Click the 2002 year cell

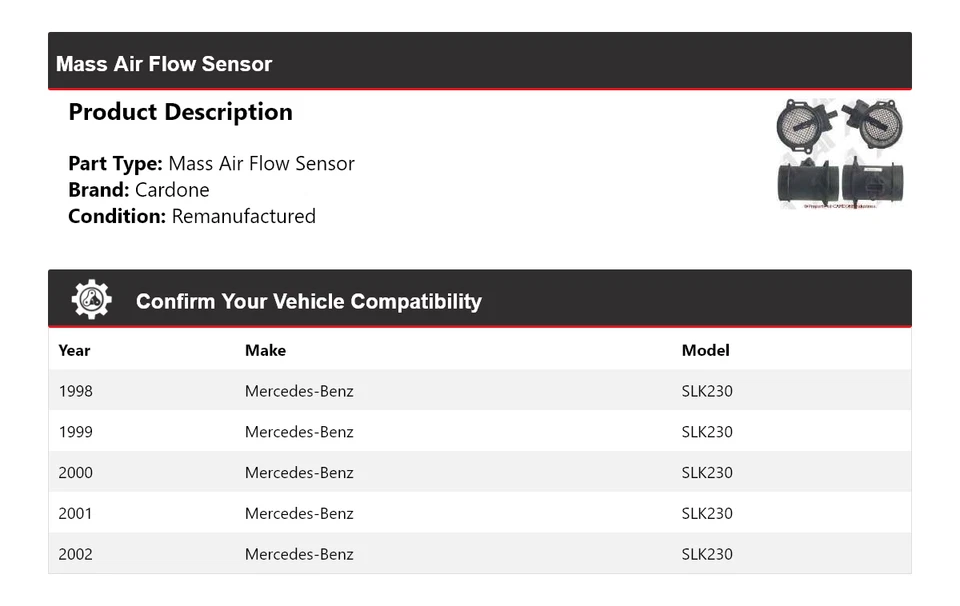75,554
